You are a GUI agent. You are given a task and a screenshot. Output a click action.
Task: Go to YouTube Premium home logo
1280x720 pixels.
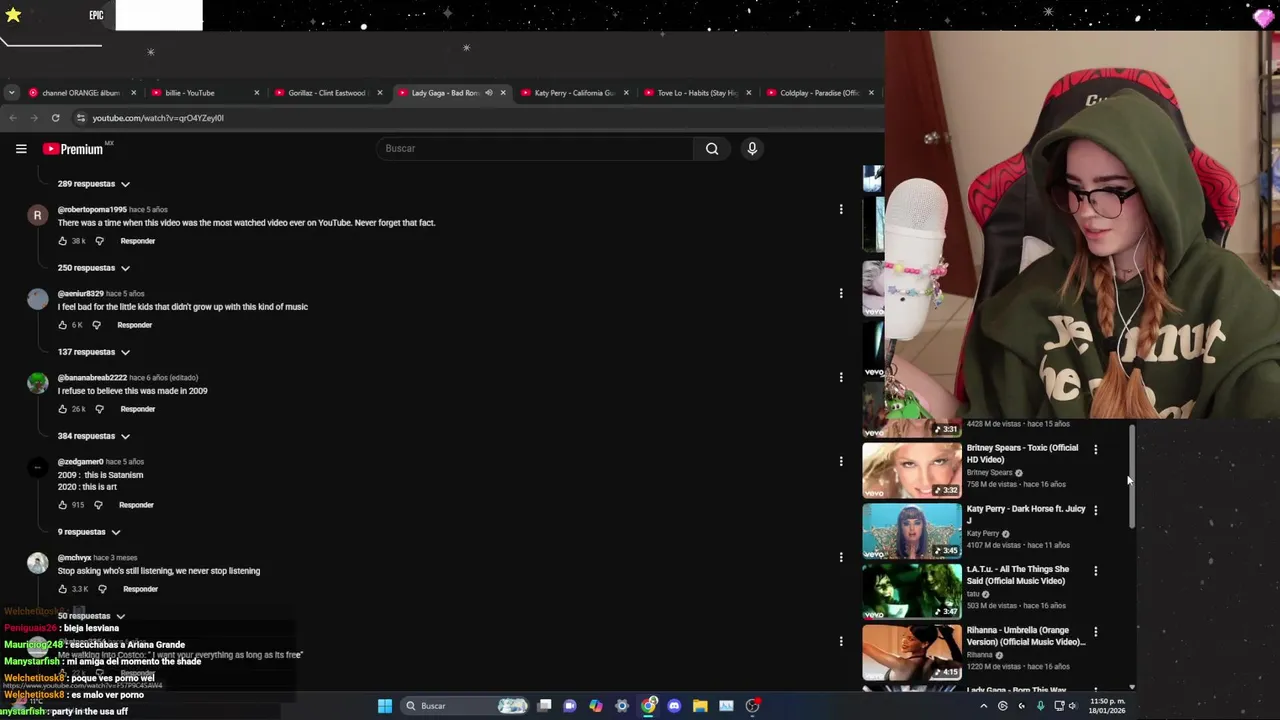[73, 149]
